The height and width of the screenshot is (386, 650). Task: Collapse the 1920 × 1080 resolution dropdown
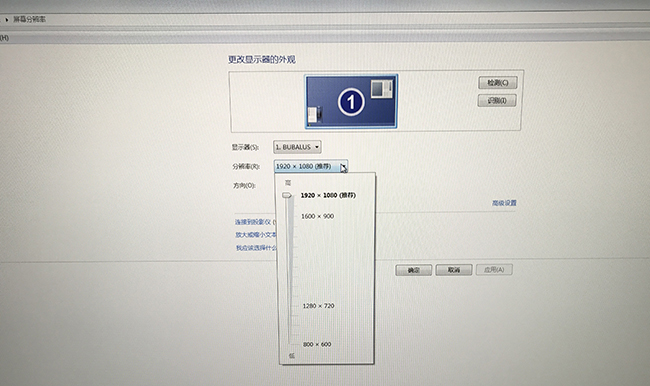click(x=310, y=166)
